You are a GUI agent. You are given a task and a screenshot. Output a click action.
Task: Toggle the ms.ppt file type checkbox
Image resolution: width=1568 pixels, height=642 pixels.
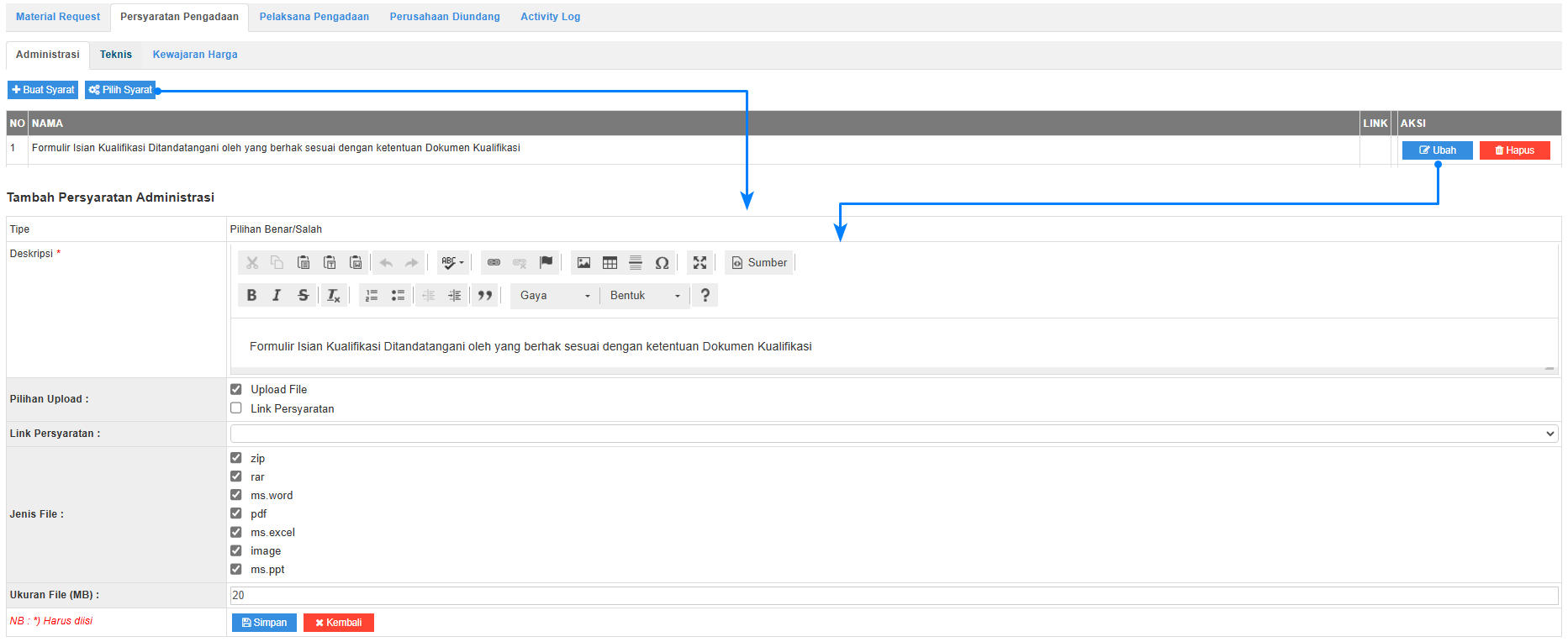236,569
